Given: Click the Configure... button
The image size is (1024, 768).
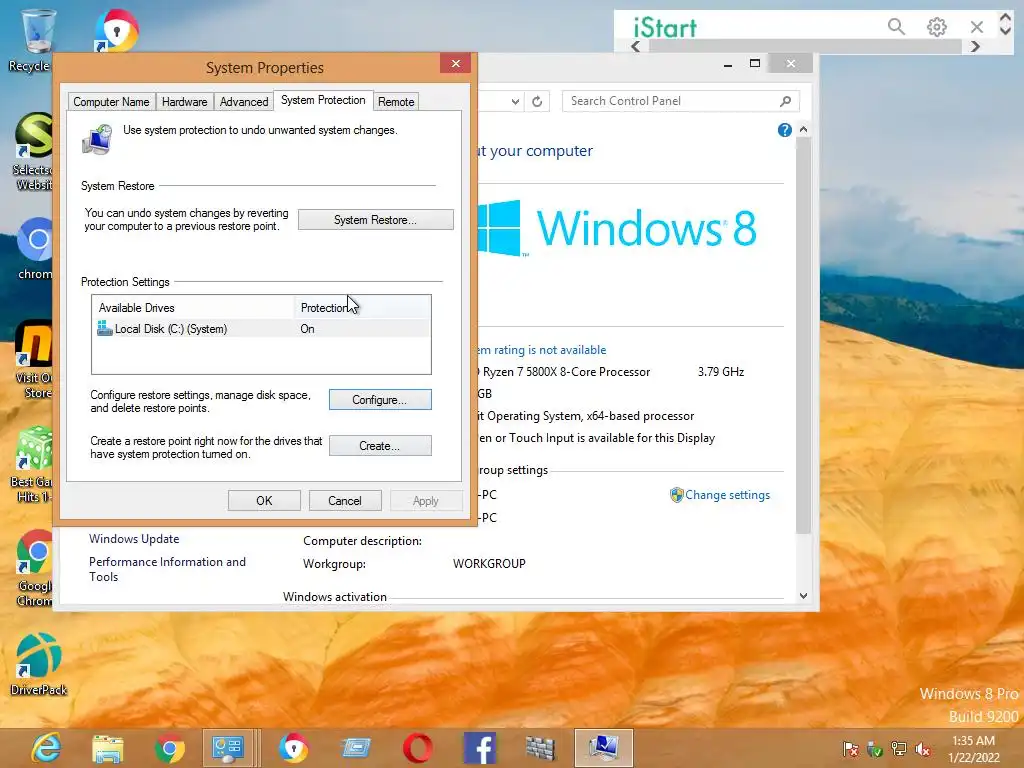Looking at the screenshot, I should pos(380,400).
